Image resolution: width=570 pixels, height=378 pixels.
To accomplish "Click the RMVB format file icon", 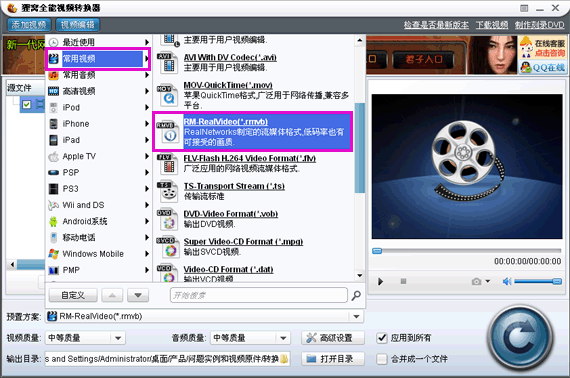I will pos(168,132).
